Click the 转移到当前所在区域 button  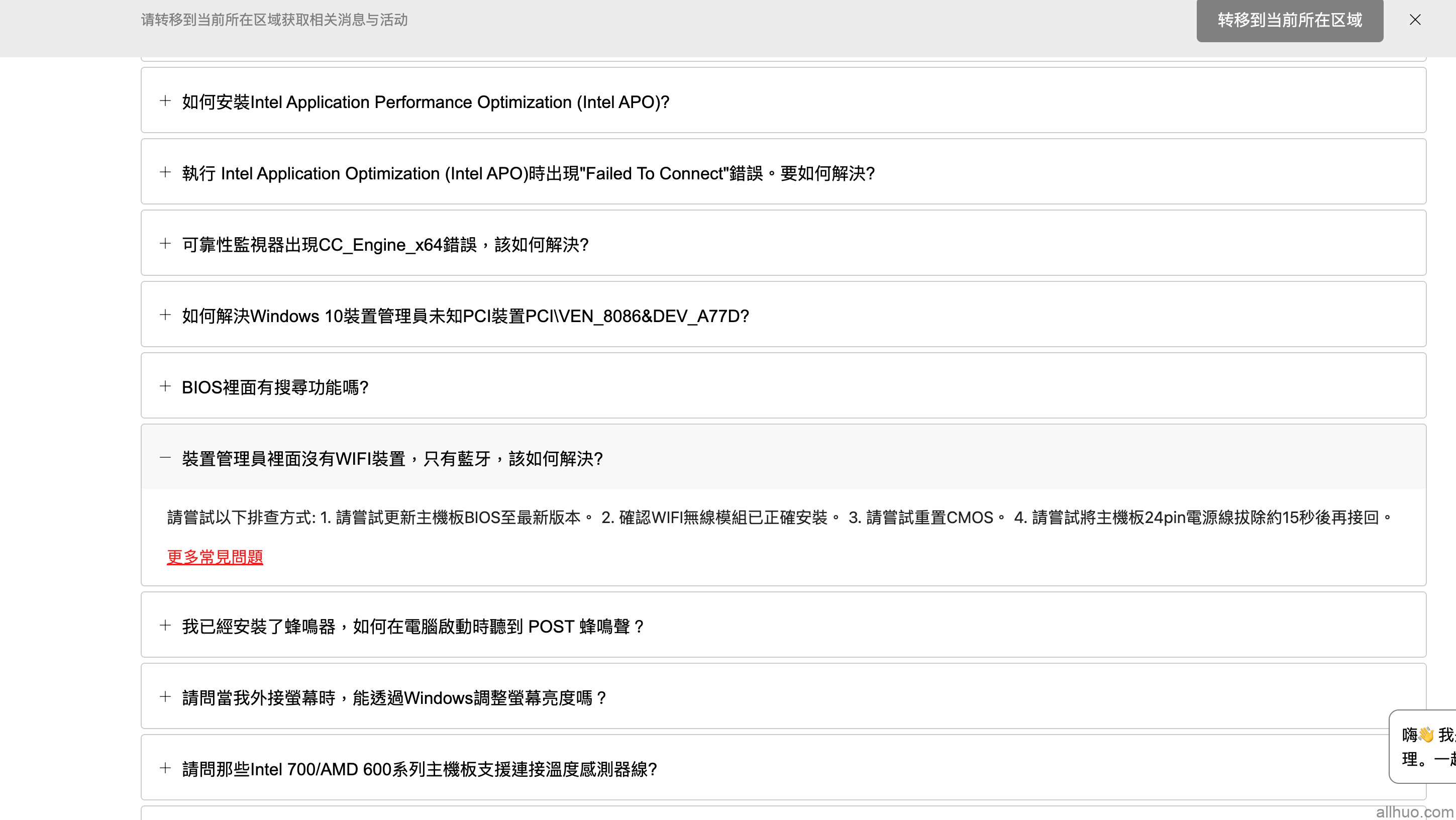1289,21
